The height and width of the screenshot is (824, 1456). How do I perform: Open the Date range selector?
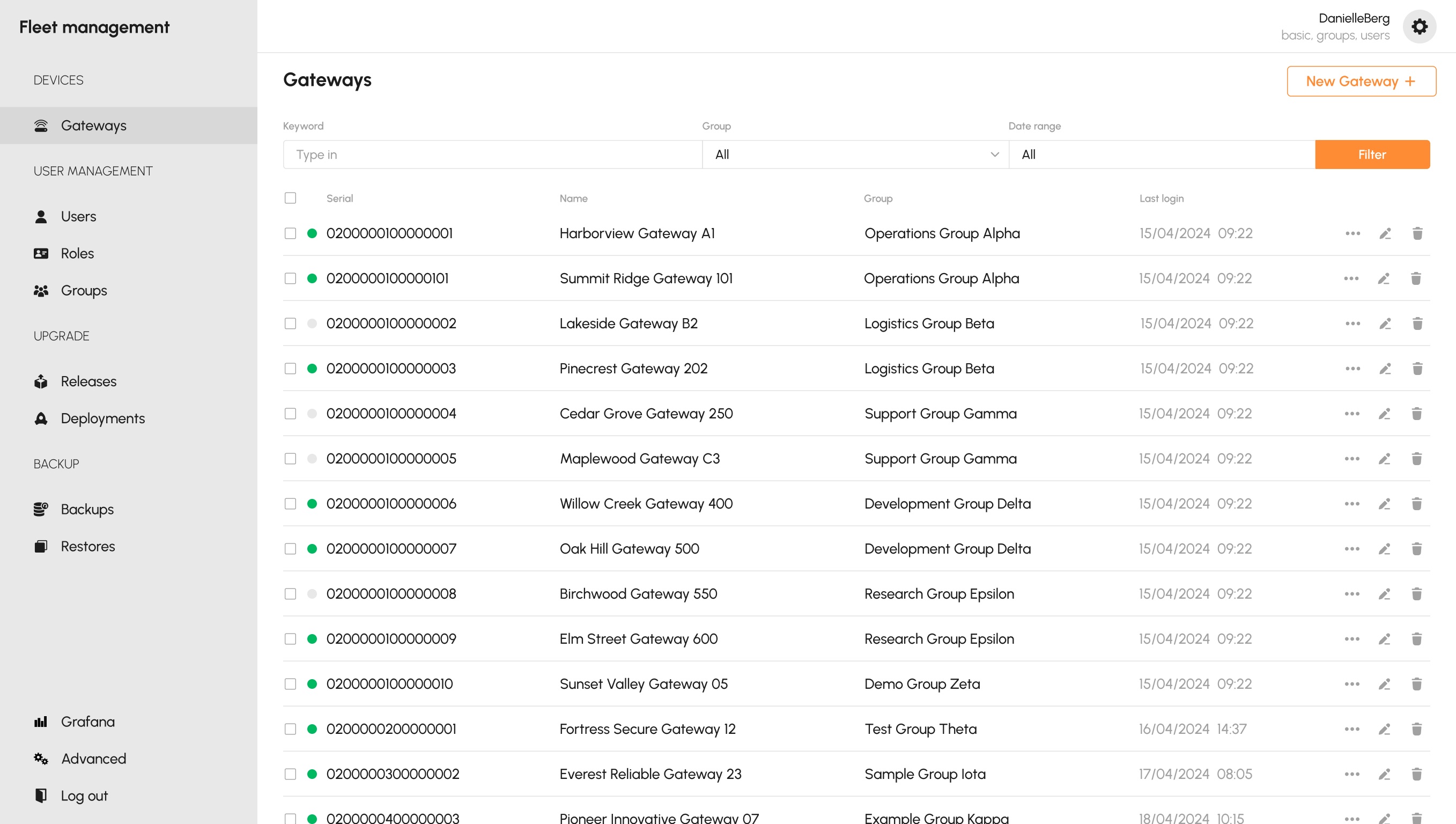coord(1161,154)
